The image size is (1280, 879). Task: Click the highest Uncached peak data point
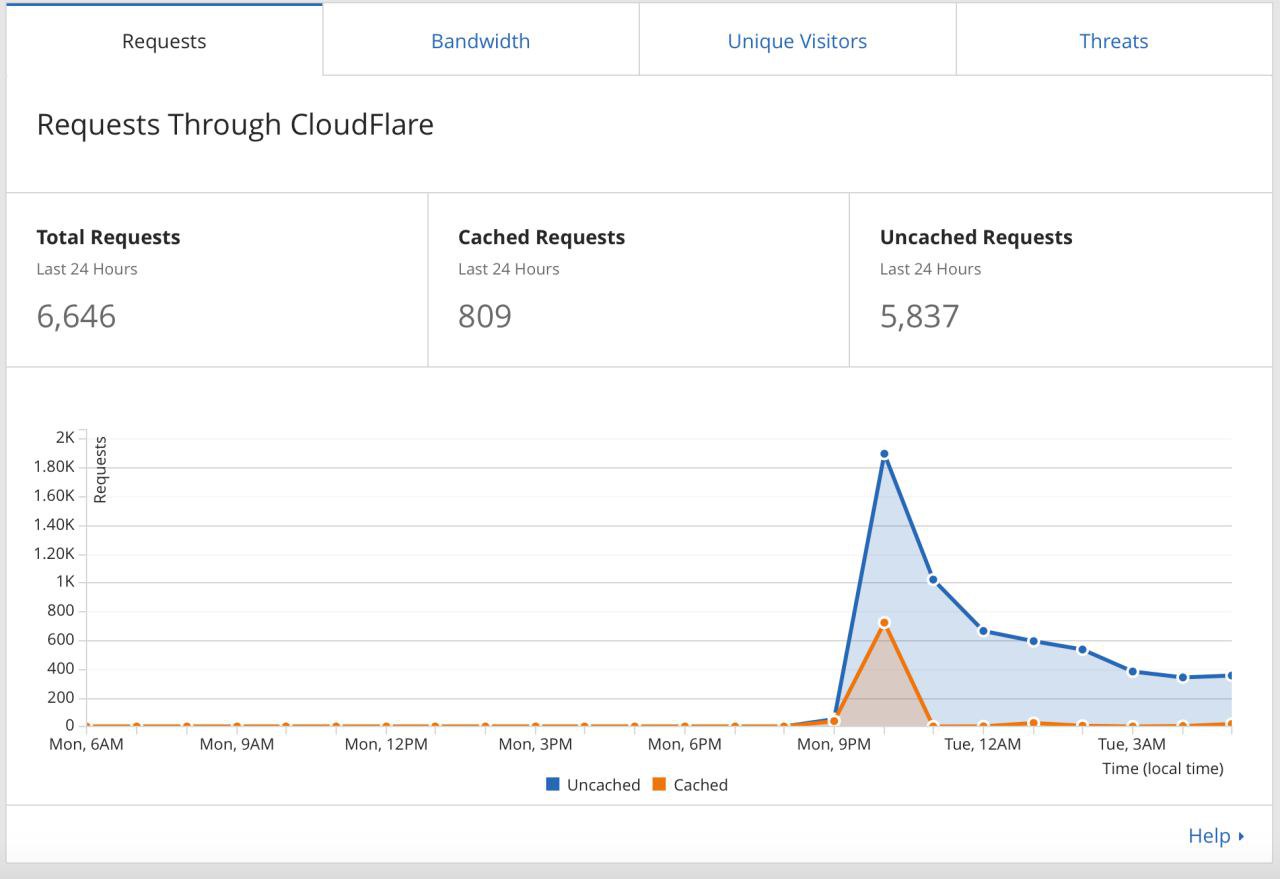(884, 454)
